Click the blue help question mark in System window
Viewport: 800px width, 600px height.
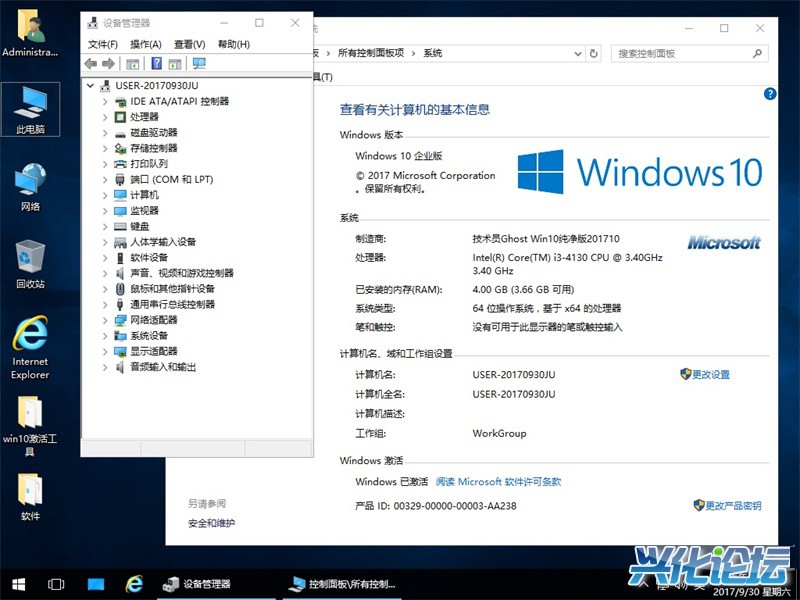(x=770, y=94)
